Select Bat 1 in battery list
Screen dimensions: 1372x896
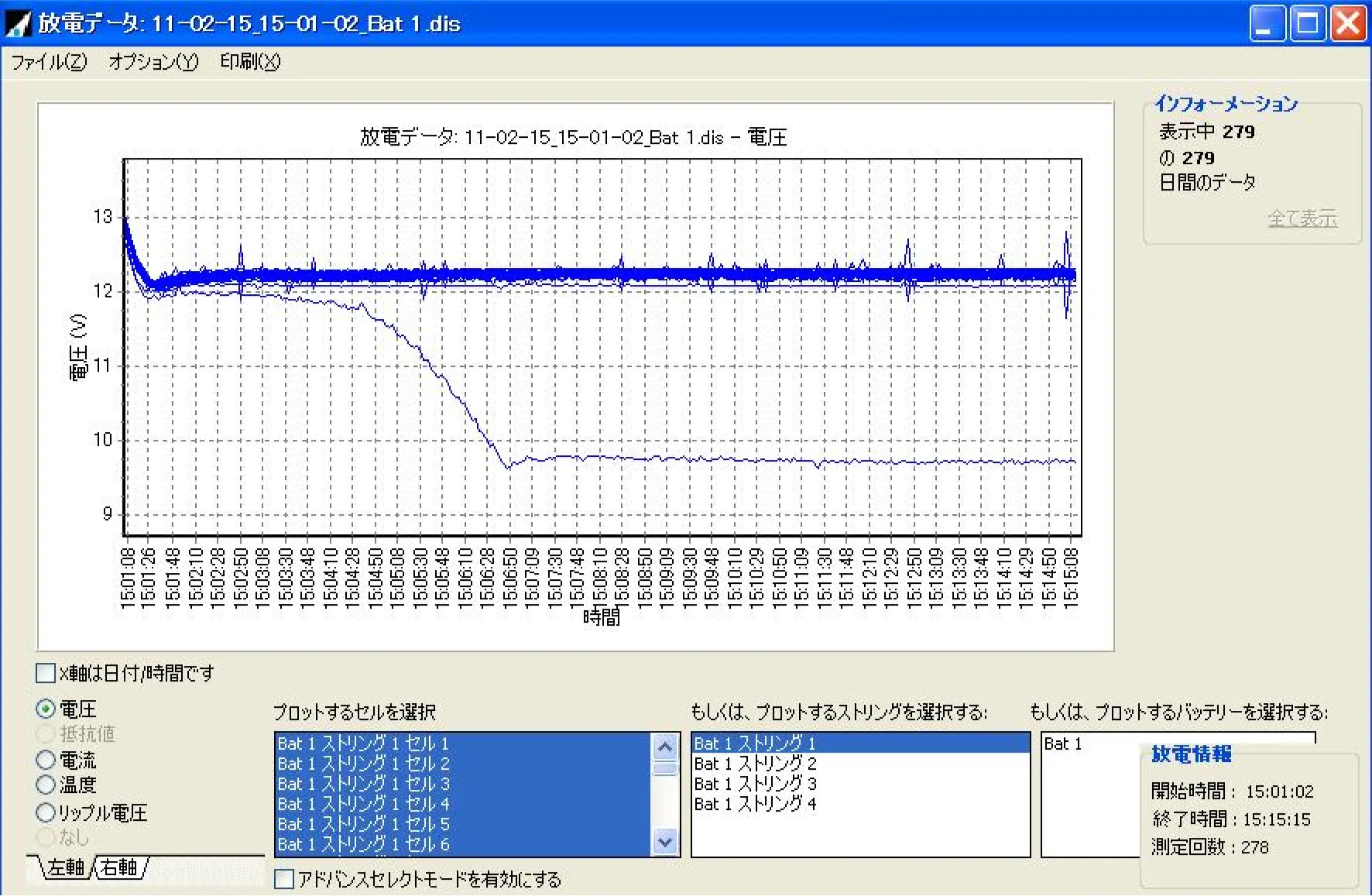click(1092, 743)
